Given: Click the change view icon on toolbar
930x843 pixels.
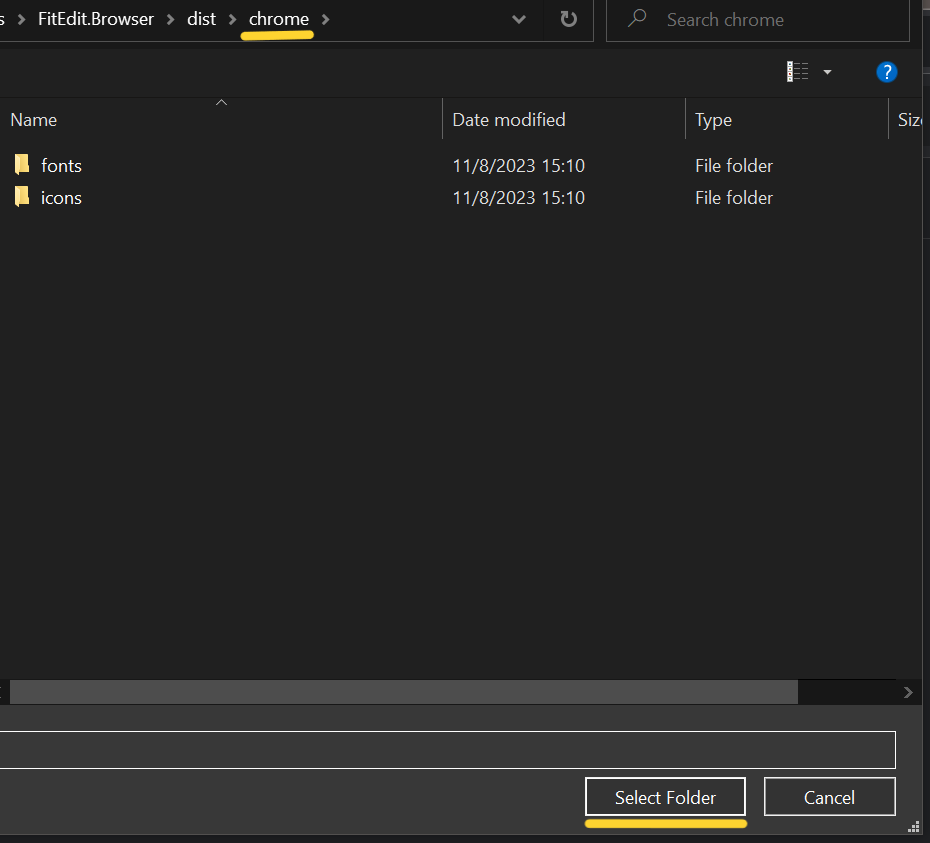Looking at the screenshot, I should (797, 71).
